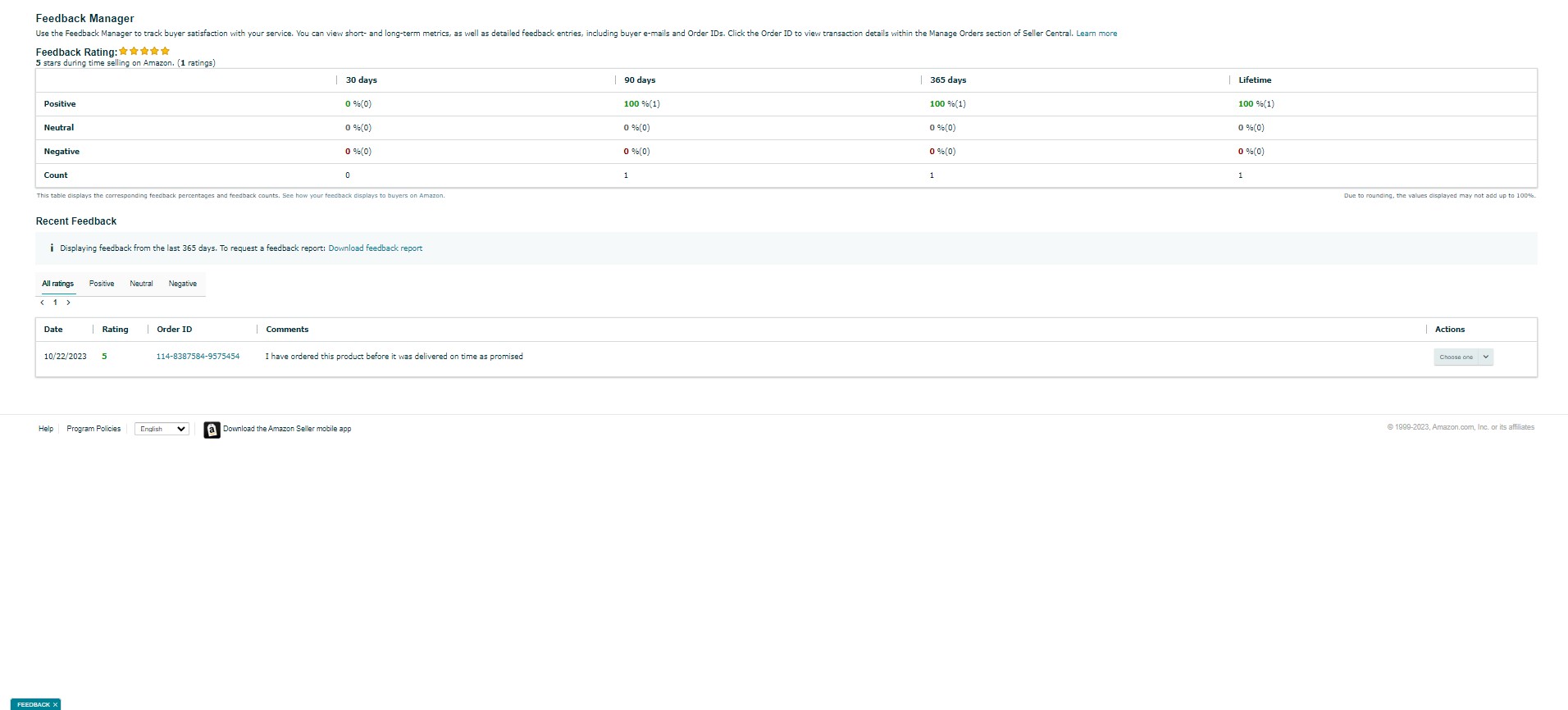Click the Count row label
Image resolution: width=1568 pixels, height=710 pixels.
[x=56, y=175]
